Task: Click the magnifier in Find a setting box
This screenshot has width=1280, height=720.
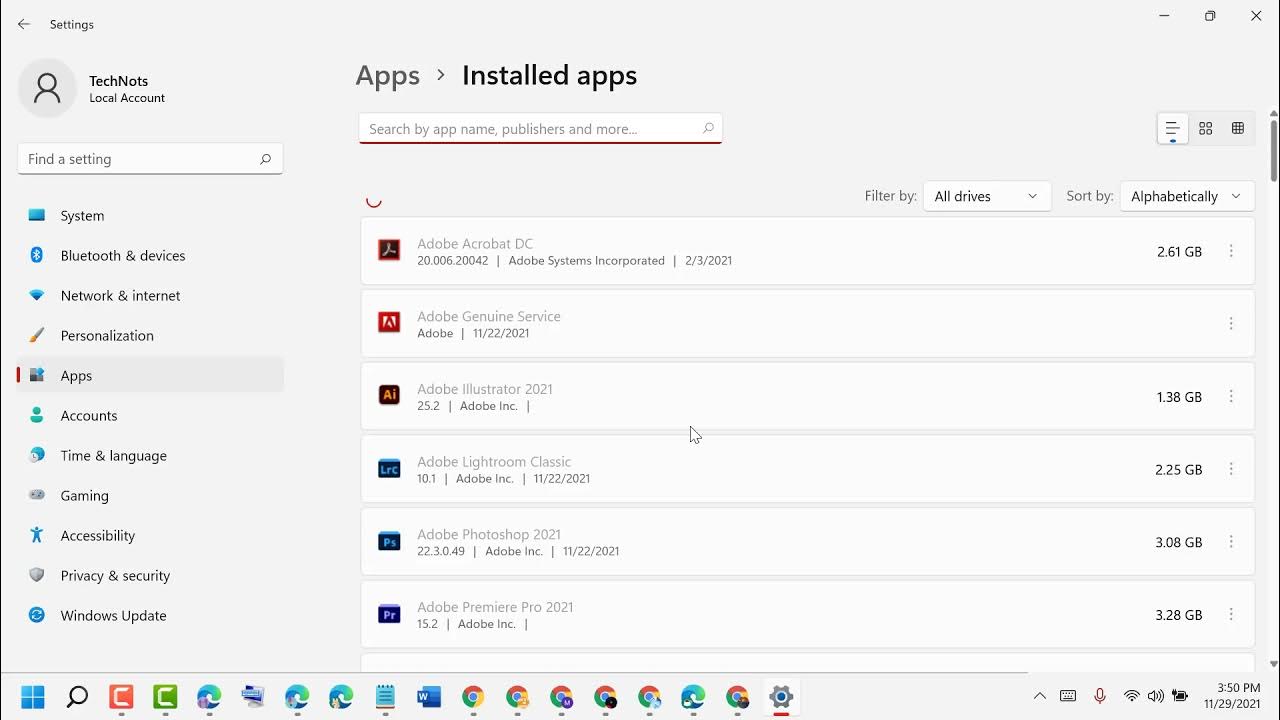Action: [x=265, y=159]
